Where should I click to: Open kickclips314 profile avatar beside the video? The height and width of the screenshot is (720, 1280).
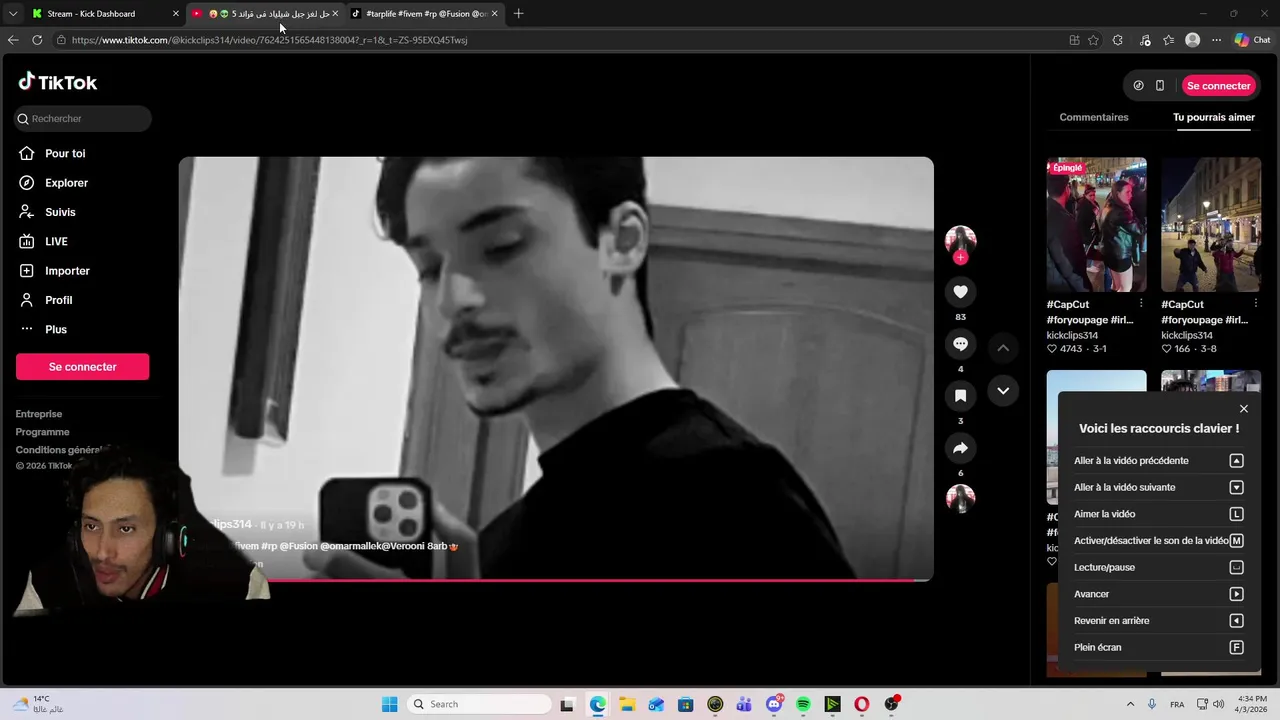[x=960, y=240]
